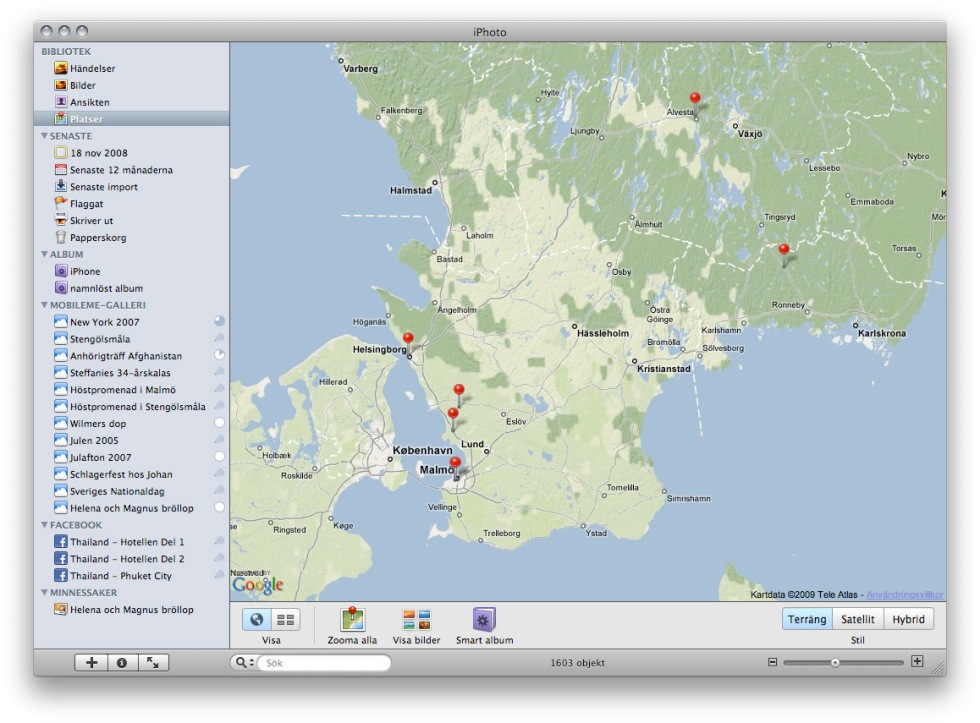Select Ansikten in the sidebar

[89, 102]
